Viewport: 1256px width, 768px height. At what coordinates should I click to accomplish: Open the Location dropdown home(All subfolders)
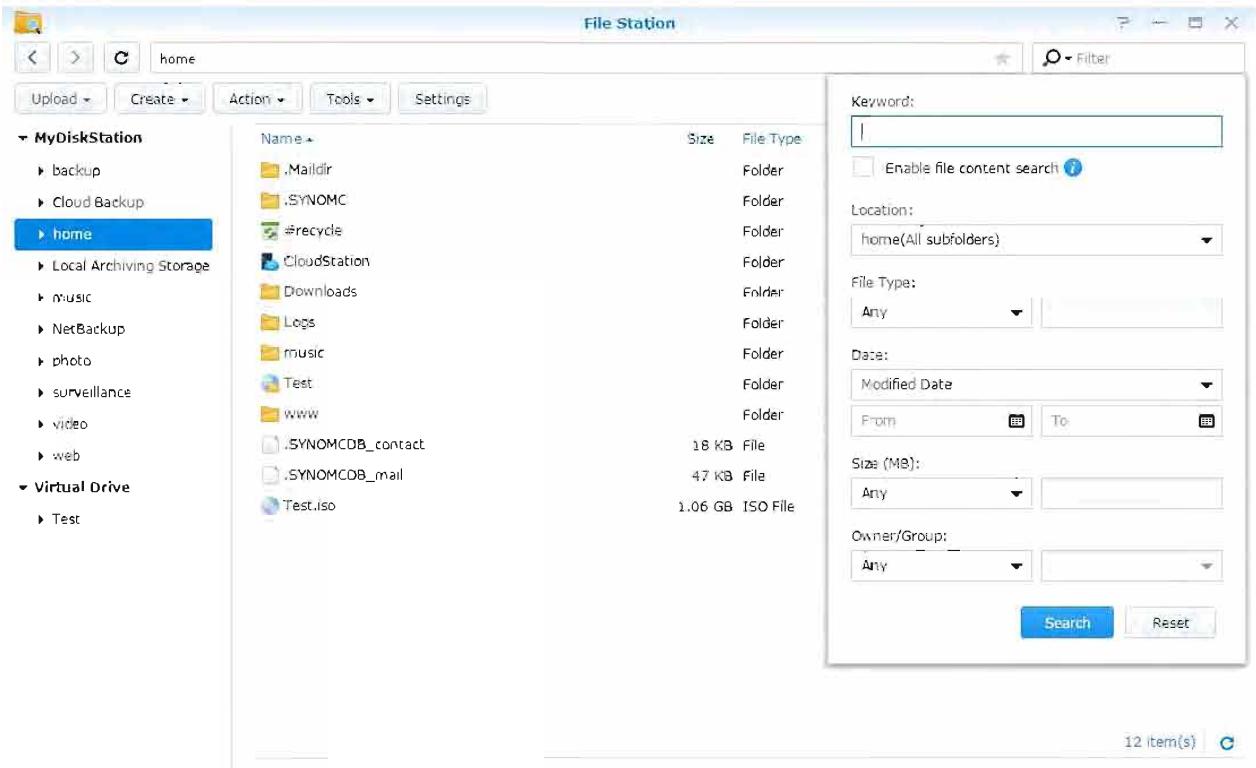tap(1036, 240)
